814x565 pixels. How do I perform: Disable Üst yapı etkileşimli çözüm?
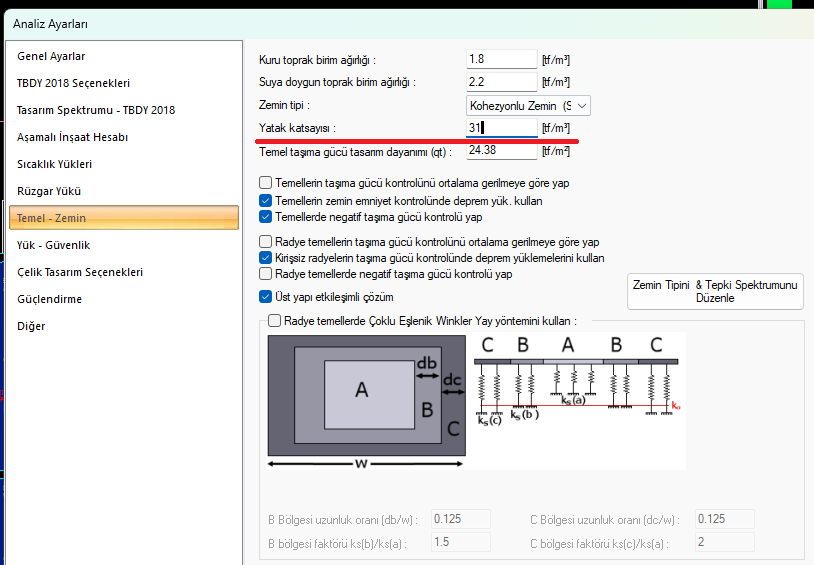point(265,297)
